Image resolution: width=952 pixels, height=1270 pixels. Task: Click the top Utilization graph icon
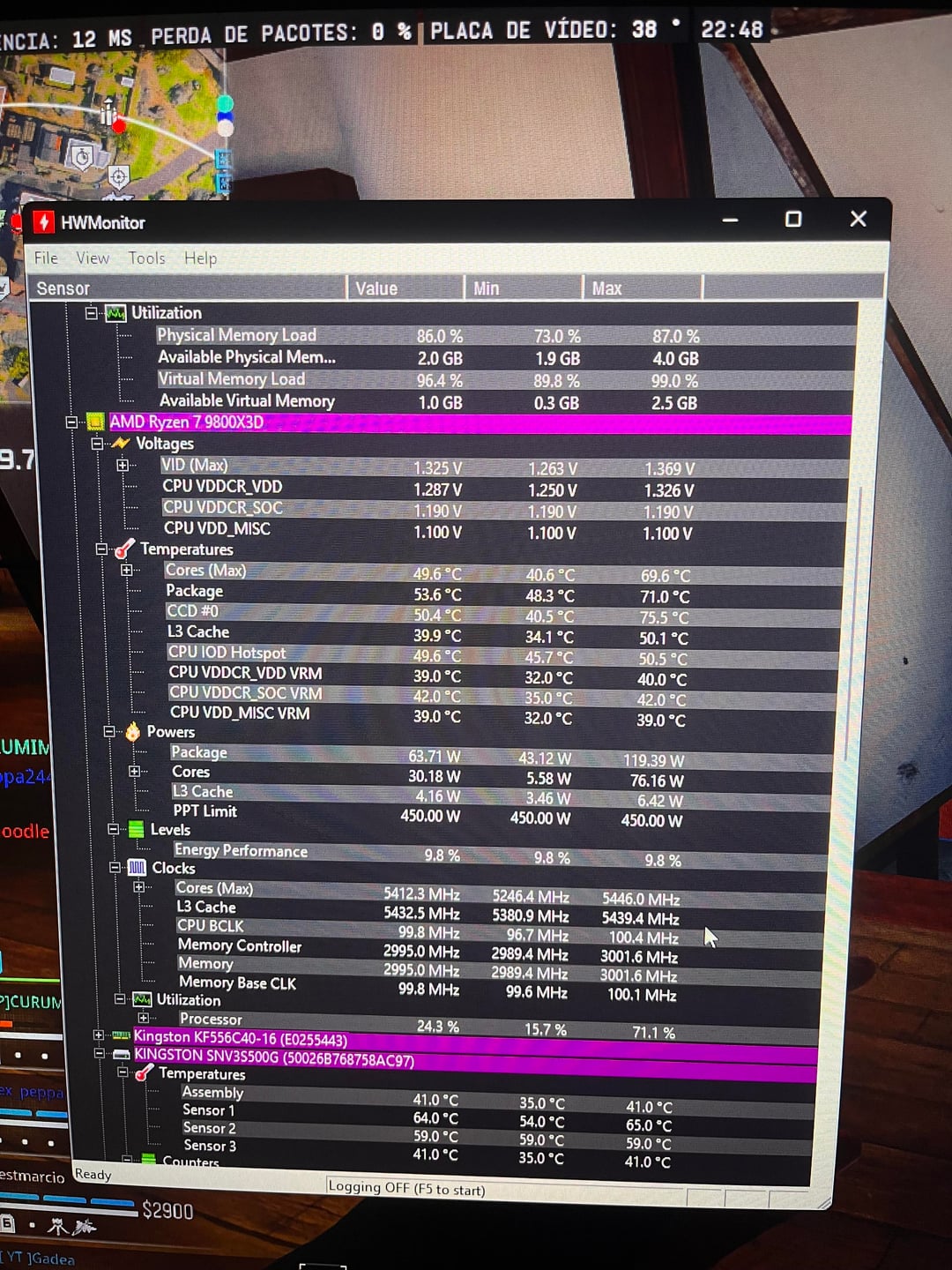click(x=115, y=313)
